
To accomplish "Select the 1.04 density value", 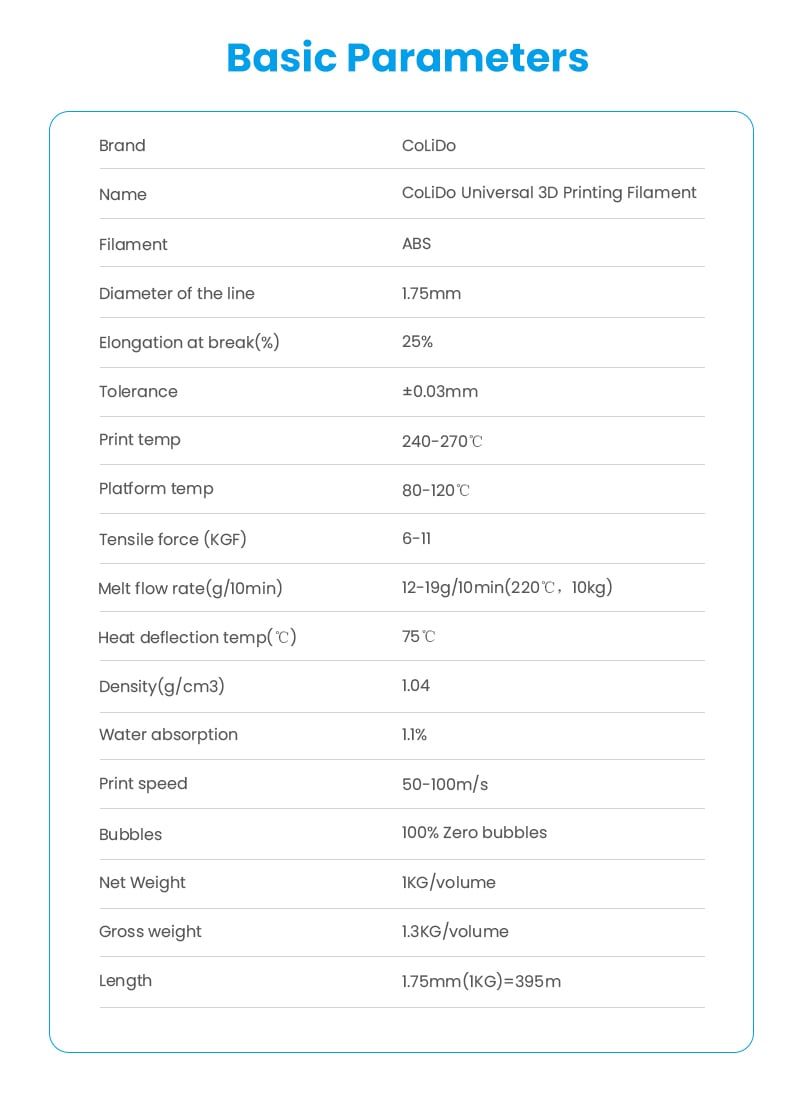I will point(416,686).
